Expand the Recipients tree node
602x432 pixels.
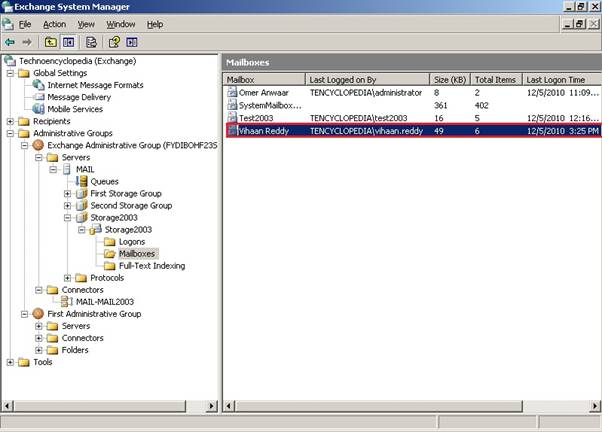(10, 121)
